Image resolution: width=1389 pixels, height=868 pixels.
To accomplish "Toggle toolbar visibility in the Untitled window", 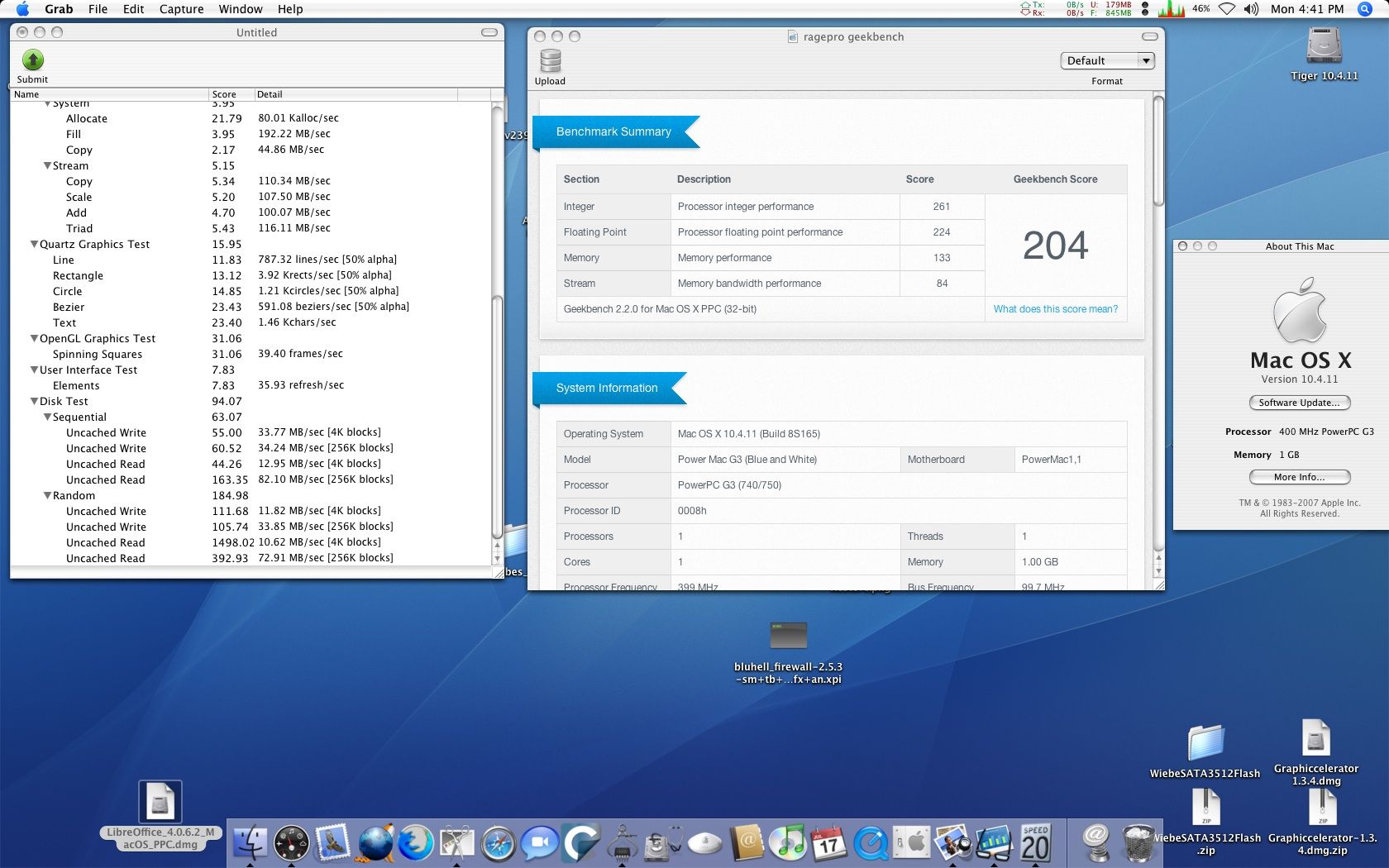I will [489, 32].
